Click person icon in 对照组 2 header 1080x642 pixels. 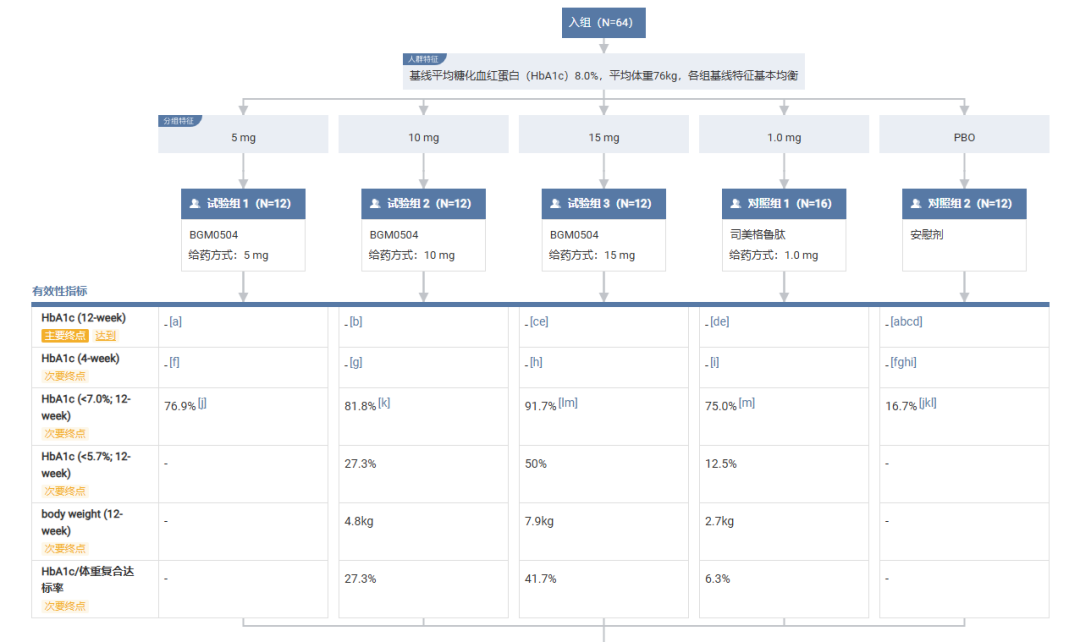[x=916, y=204]
